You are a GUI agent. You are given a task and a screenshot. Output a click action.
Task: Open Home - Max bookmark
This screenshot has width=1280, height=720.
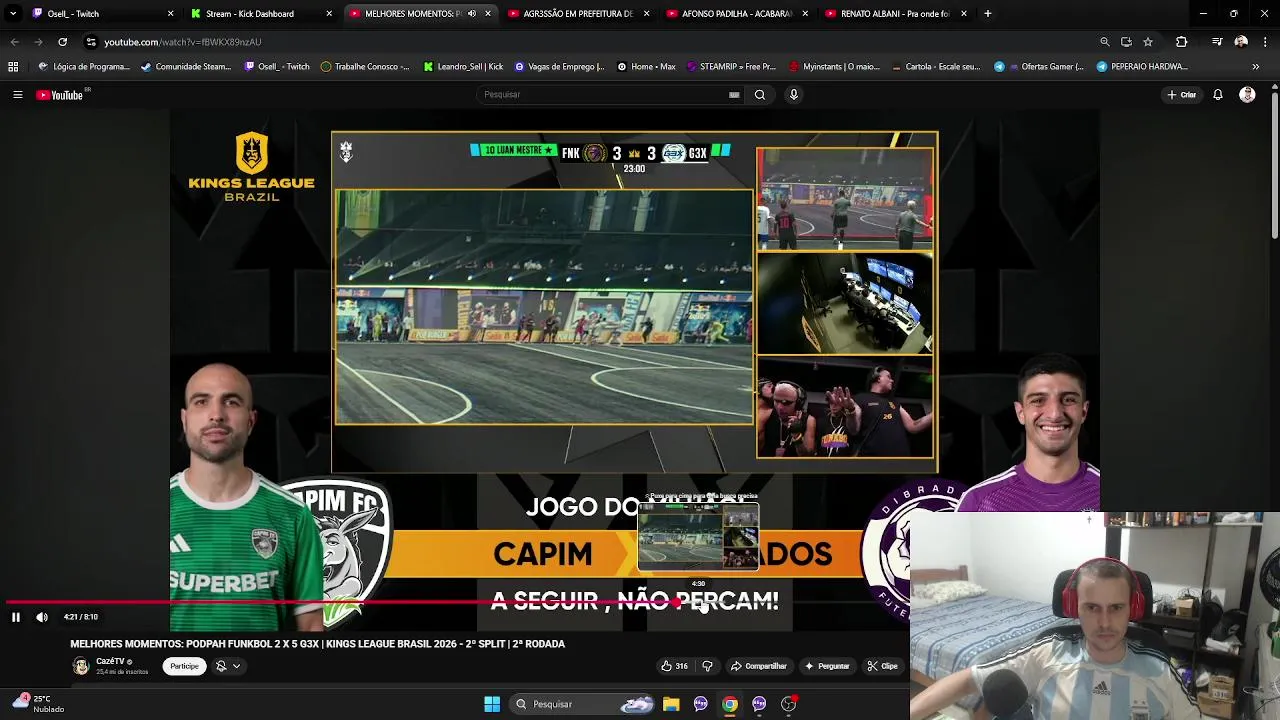(646, 67)
